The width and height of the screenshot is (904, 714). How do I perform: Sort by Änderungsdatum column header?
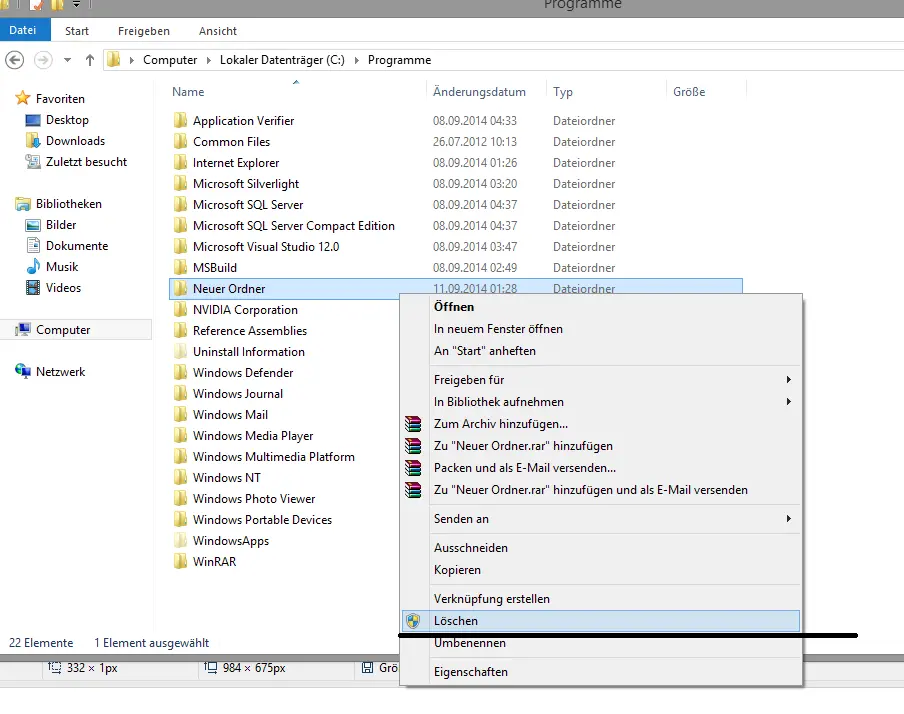click(x=479, y=92)
